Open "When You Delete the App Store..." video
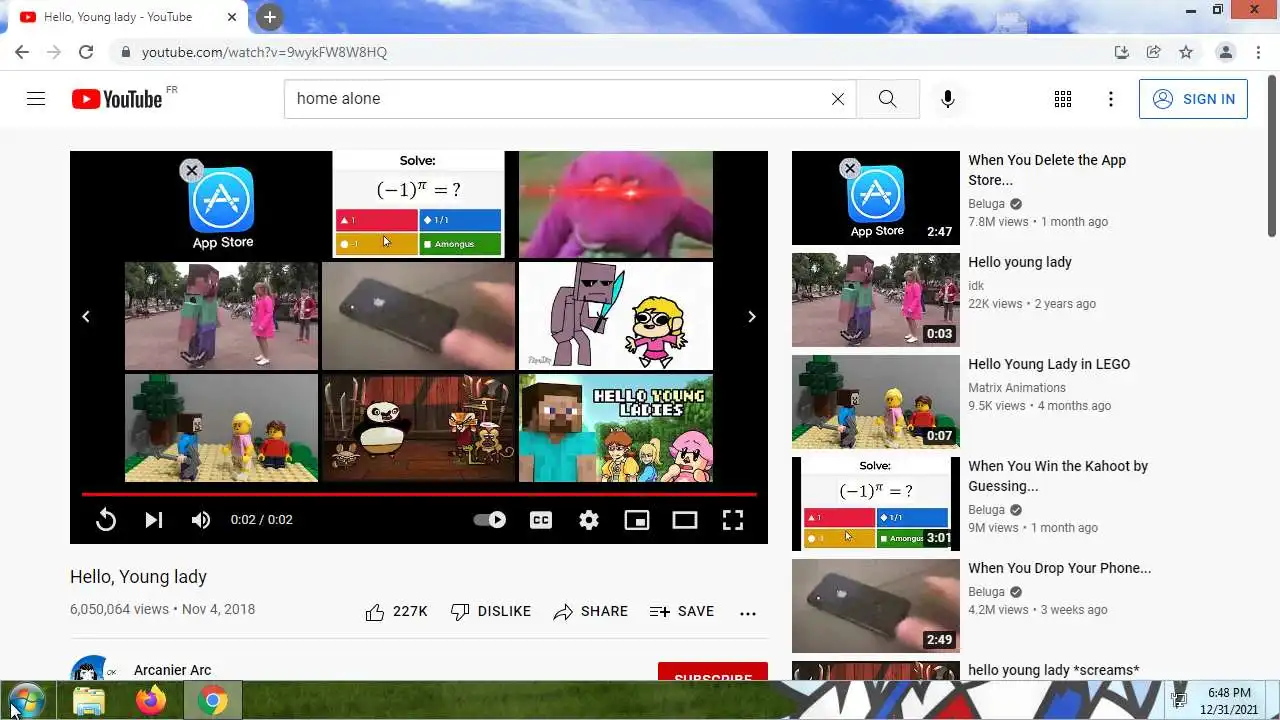Screen dimensions: 1280x720 pos(1047,170)
